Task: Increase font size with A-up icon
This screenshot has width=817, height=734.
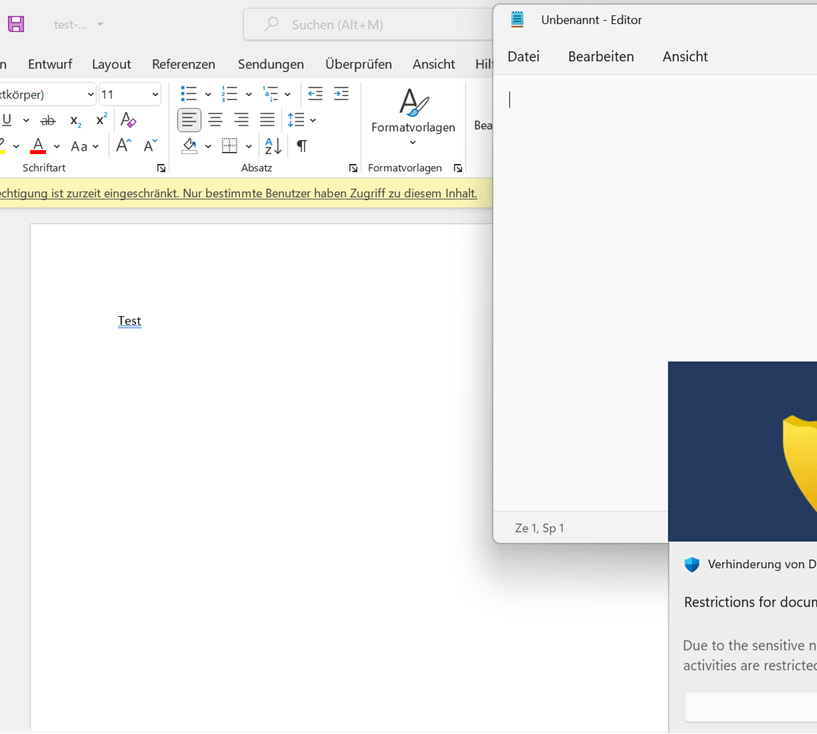Action: pos(123,145)
